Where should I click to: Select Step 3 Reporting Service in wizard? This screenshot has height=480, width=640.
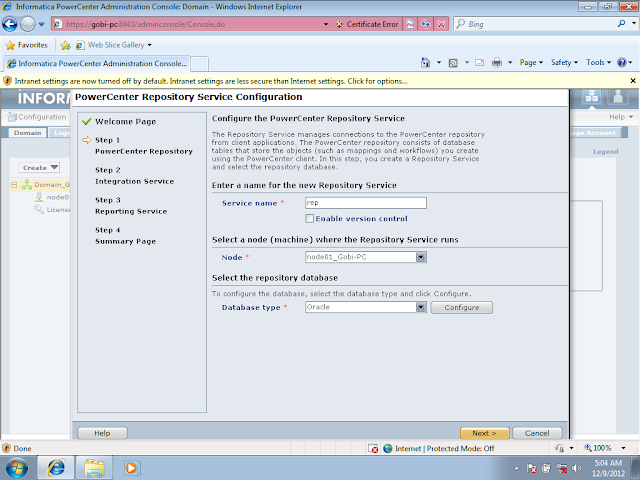tap(131, 206)
